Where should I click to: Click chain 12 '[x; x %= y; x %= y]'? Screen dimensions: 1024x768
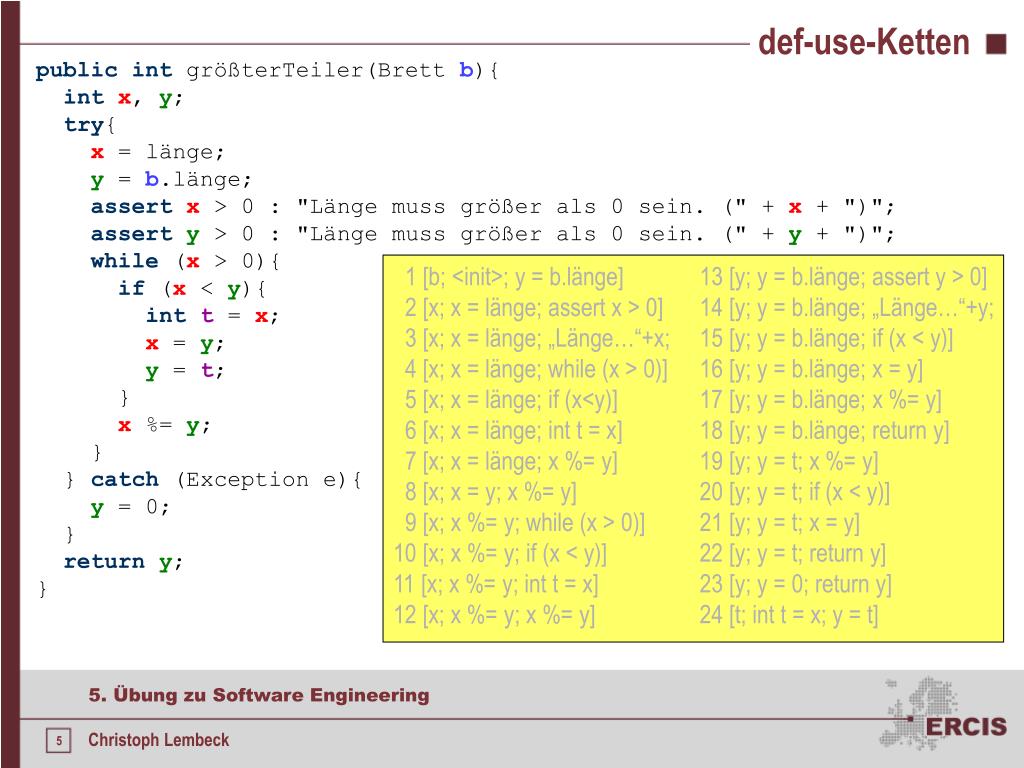(494, 615)
